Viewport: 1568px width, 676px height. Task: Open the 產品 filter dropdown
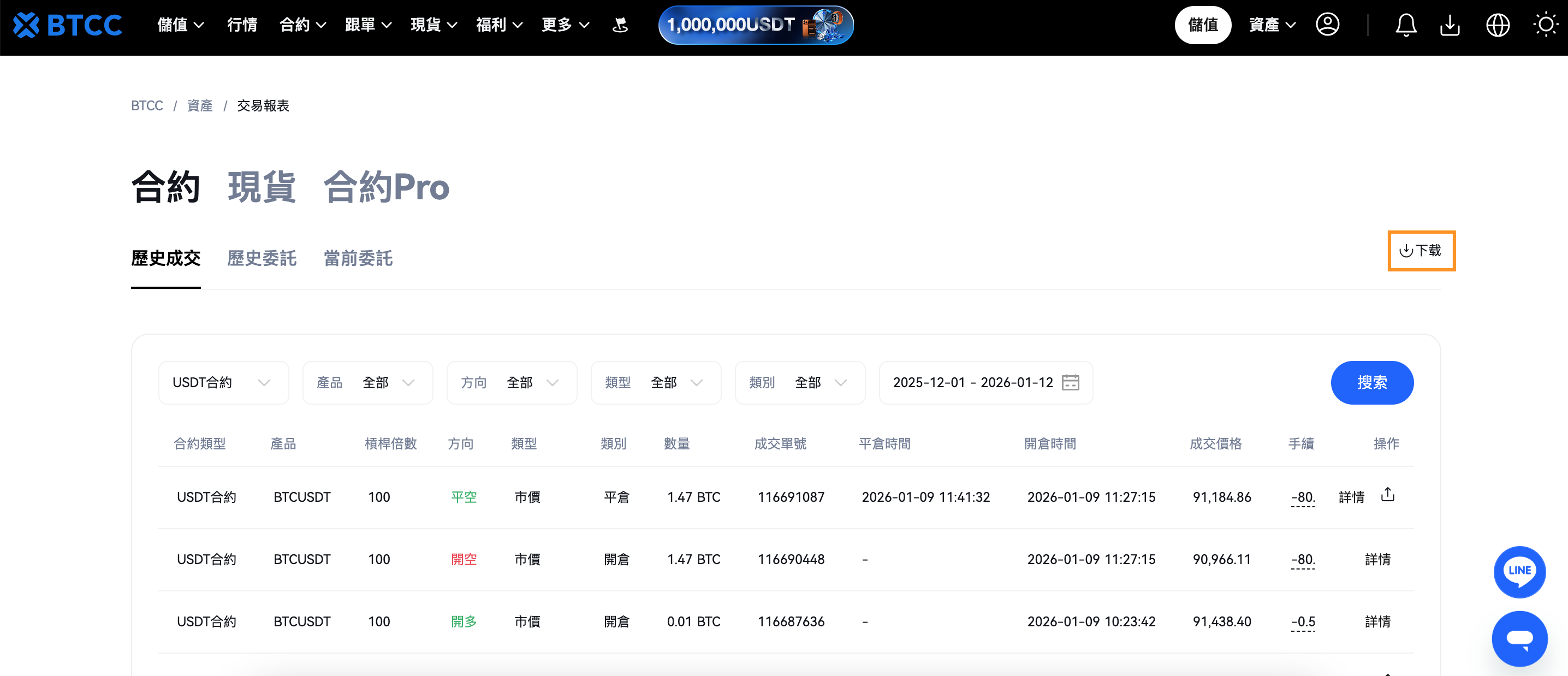click(x=367, y=382)
